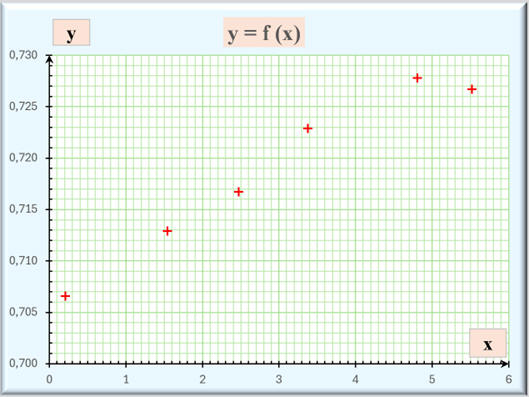The height and width of the screenshot is (397, 529).
Task: Click the title 'y = f (x)'
Action: [264, 33]
